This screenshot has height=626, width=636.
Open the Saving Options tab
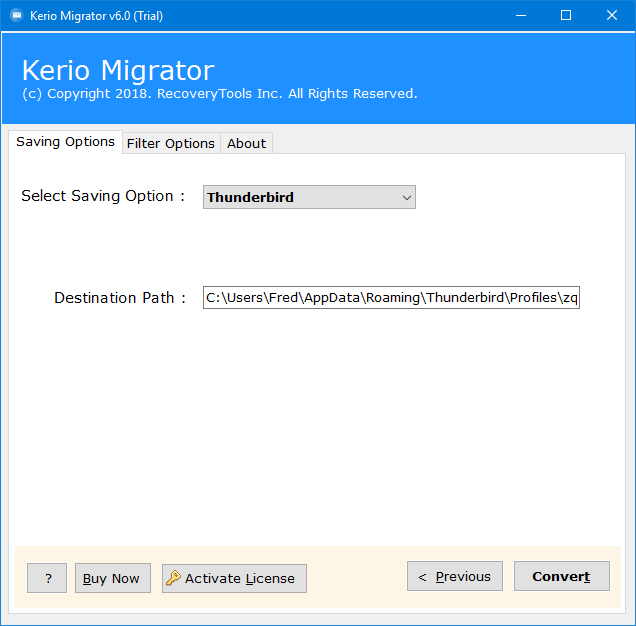coord(65,142)
